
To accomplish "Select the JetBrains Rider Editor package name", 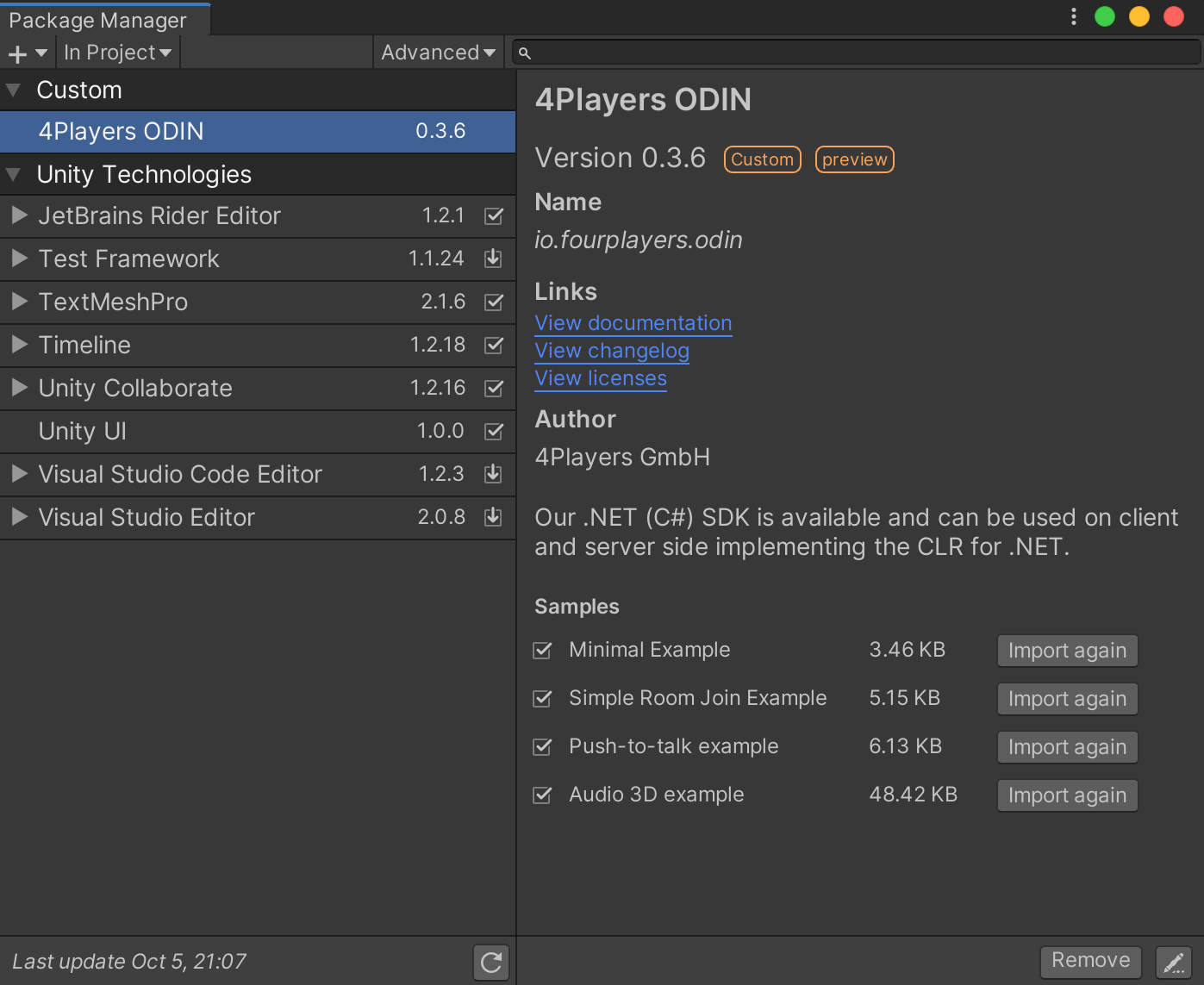I will (159, 215).
